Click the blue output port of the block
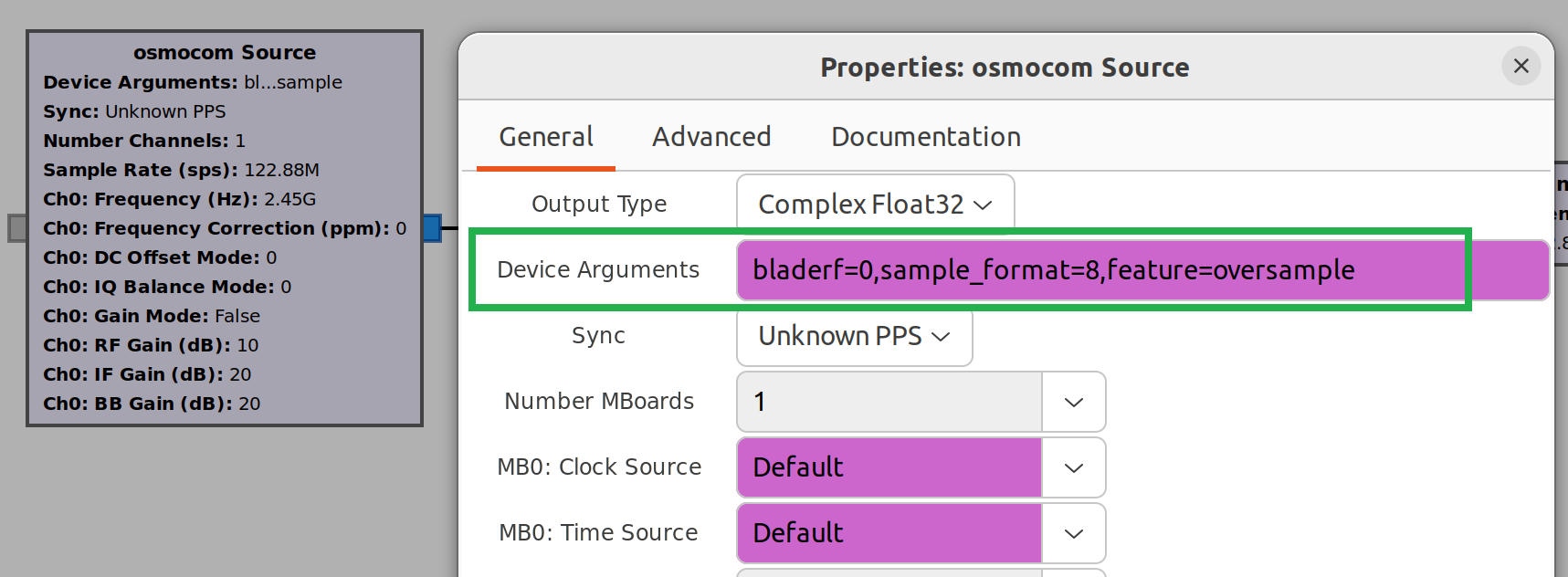The height and width of the screenshot is (577, 1568). point(432,228)
